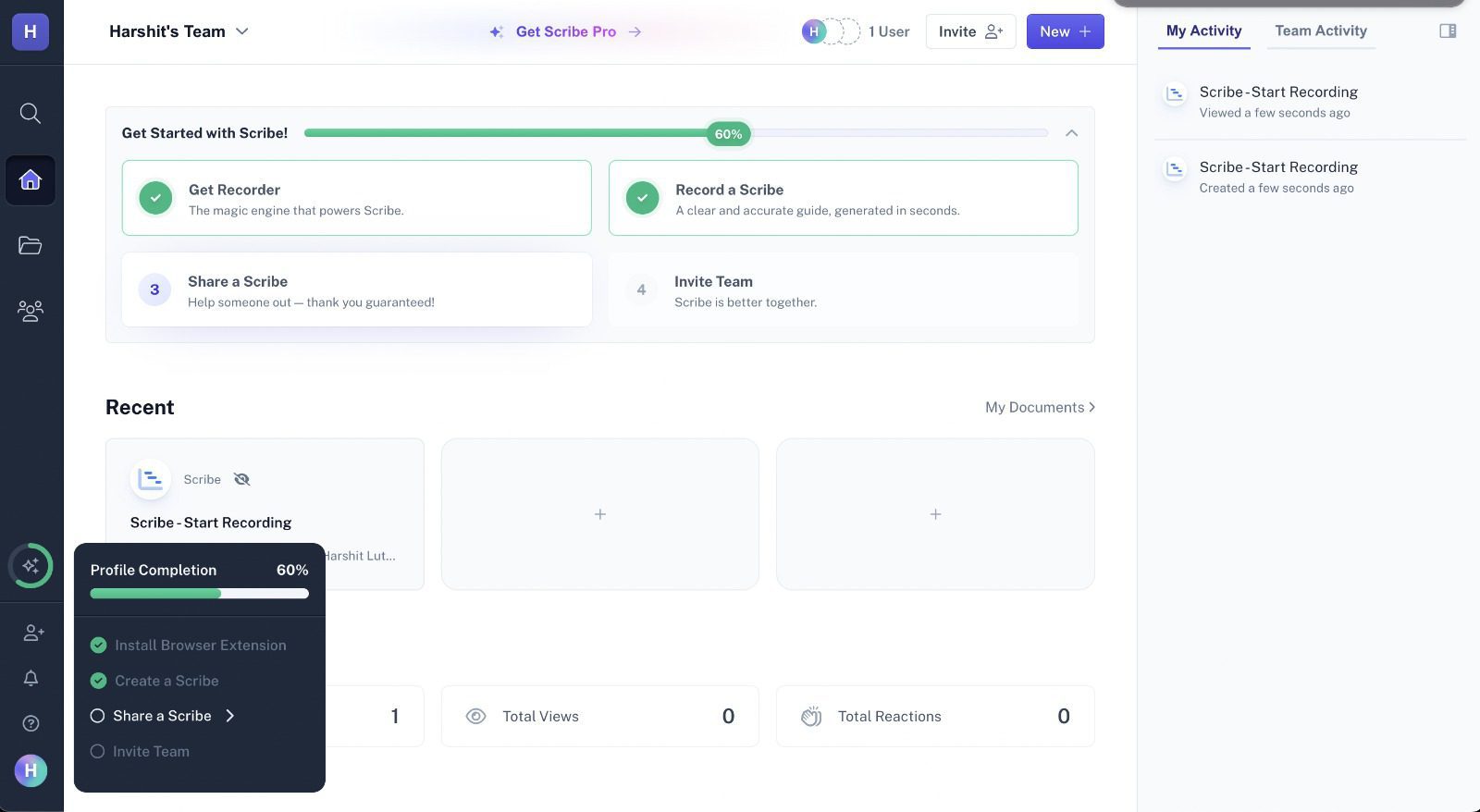The height and width of the screenshot is (812, 1480).
Task: Click the Get Started 60% progress bar
Action: coord(676,133)
